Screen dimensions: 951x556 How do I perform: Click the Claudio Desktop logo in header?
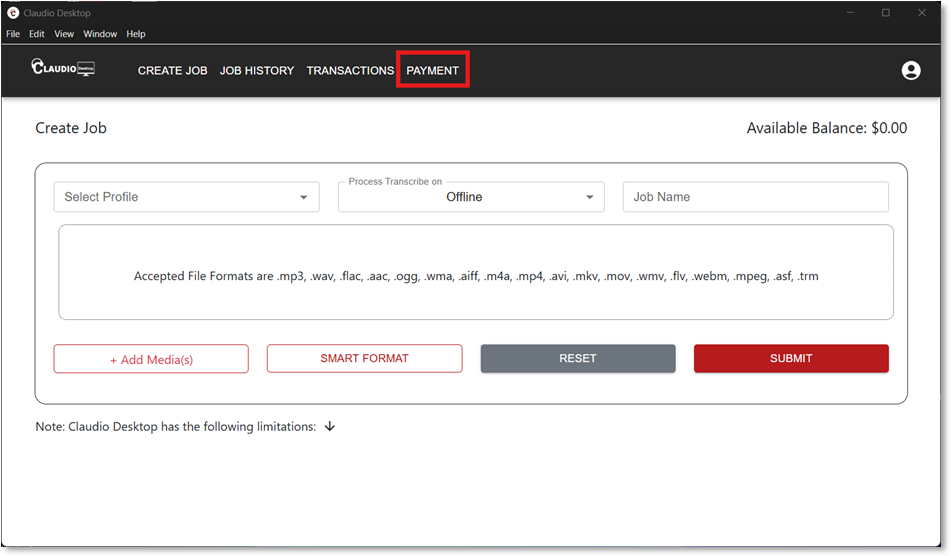point(63,67)
